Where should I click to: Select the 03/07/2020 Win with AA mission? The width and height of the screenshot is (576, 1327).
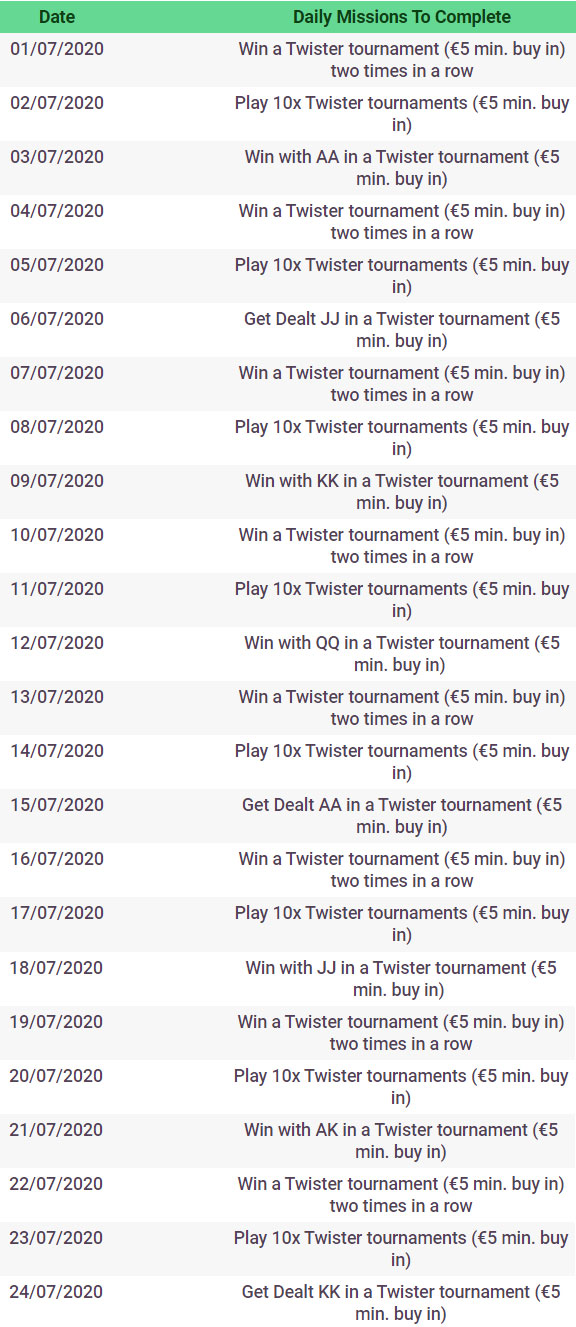(x=402, y=168)
